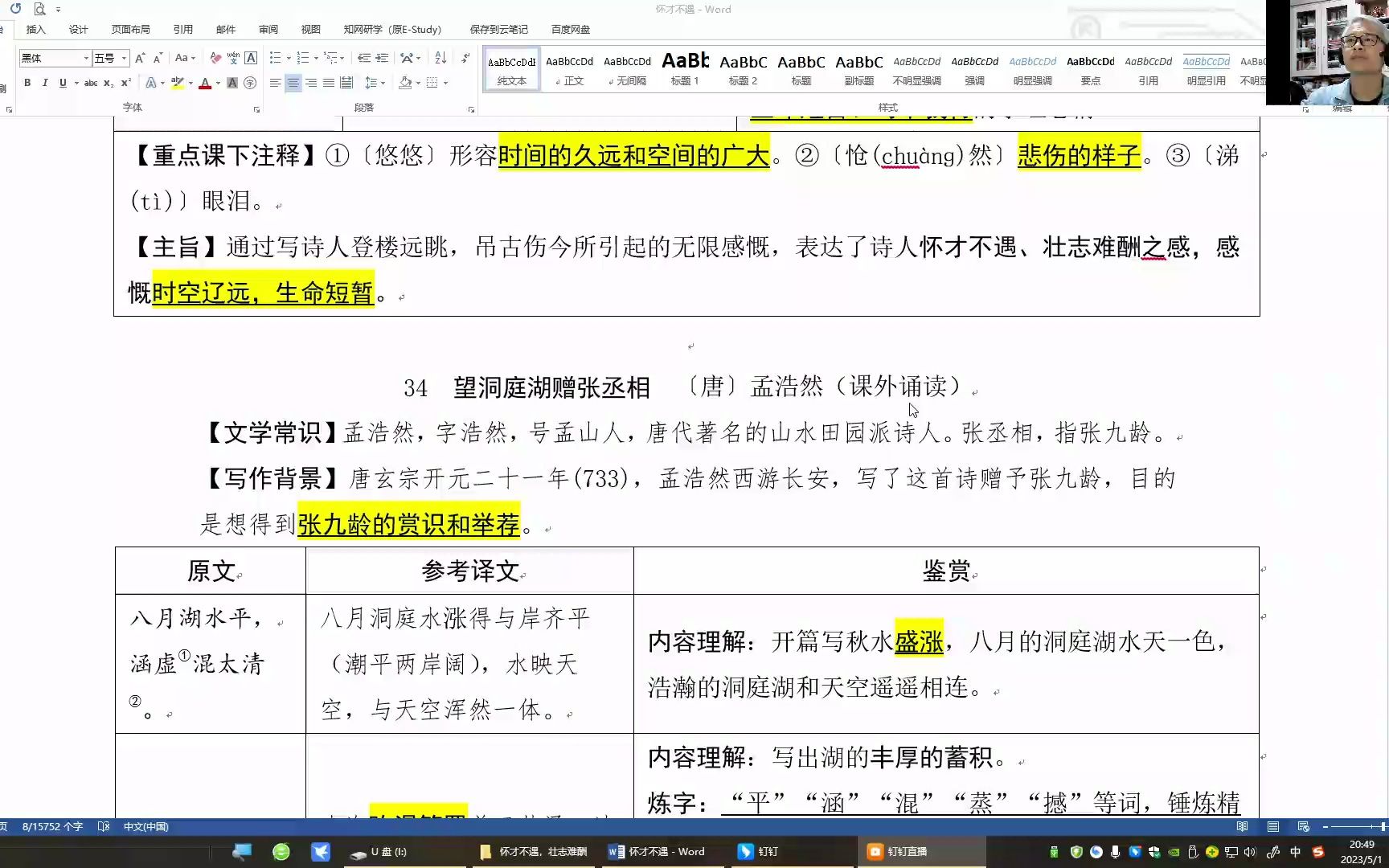Open Asian layout icon
1389x868 pixels.
411,58
